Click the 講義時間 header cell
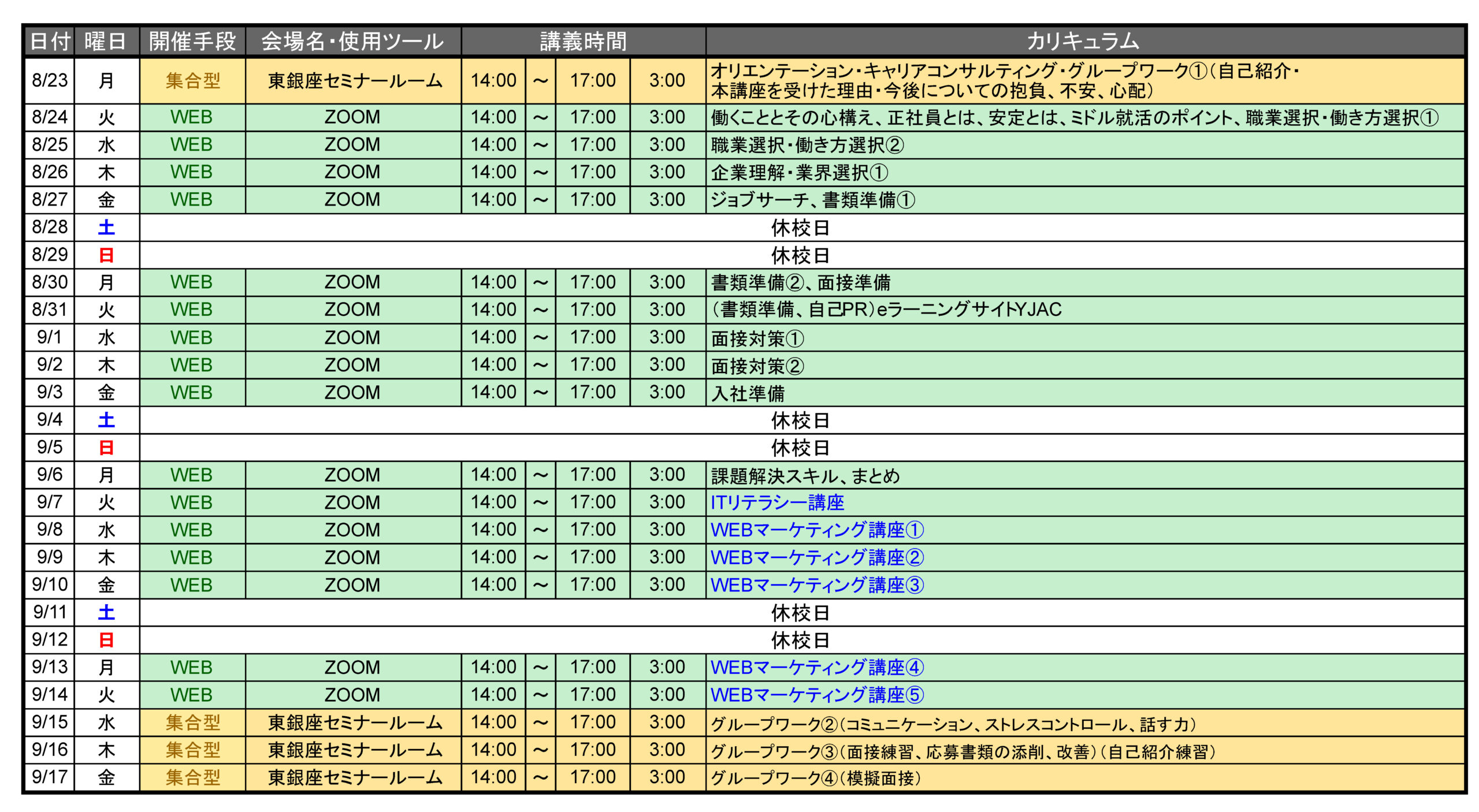The image size is (1479, 812). tap(583, 41)
